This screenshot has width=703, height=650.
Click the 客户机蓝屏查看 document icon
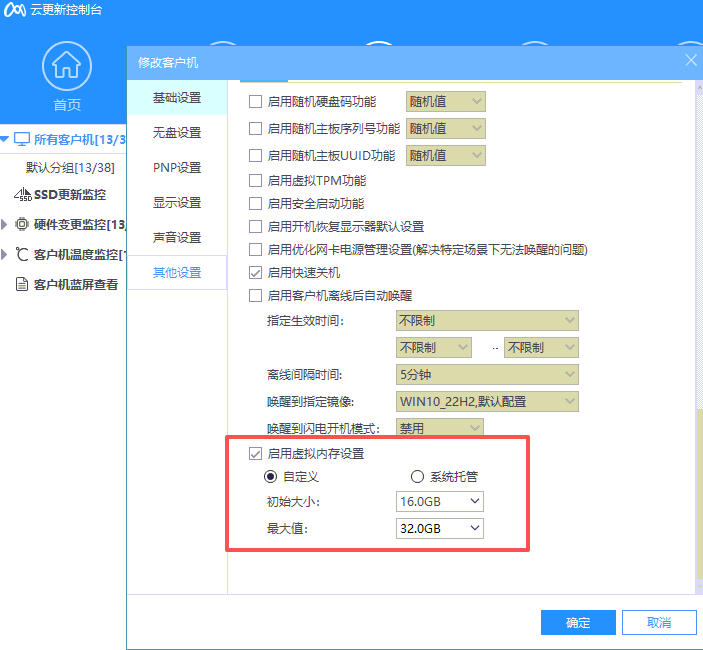(x=22, y=284)
